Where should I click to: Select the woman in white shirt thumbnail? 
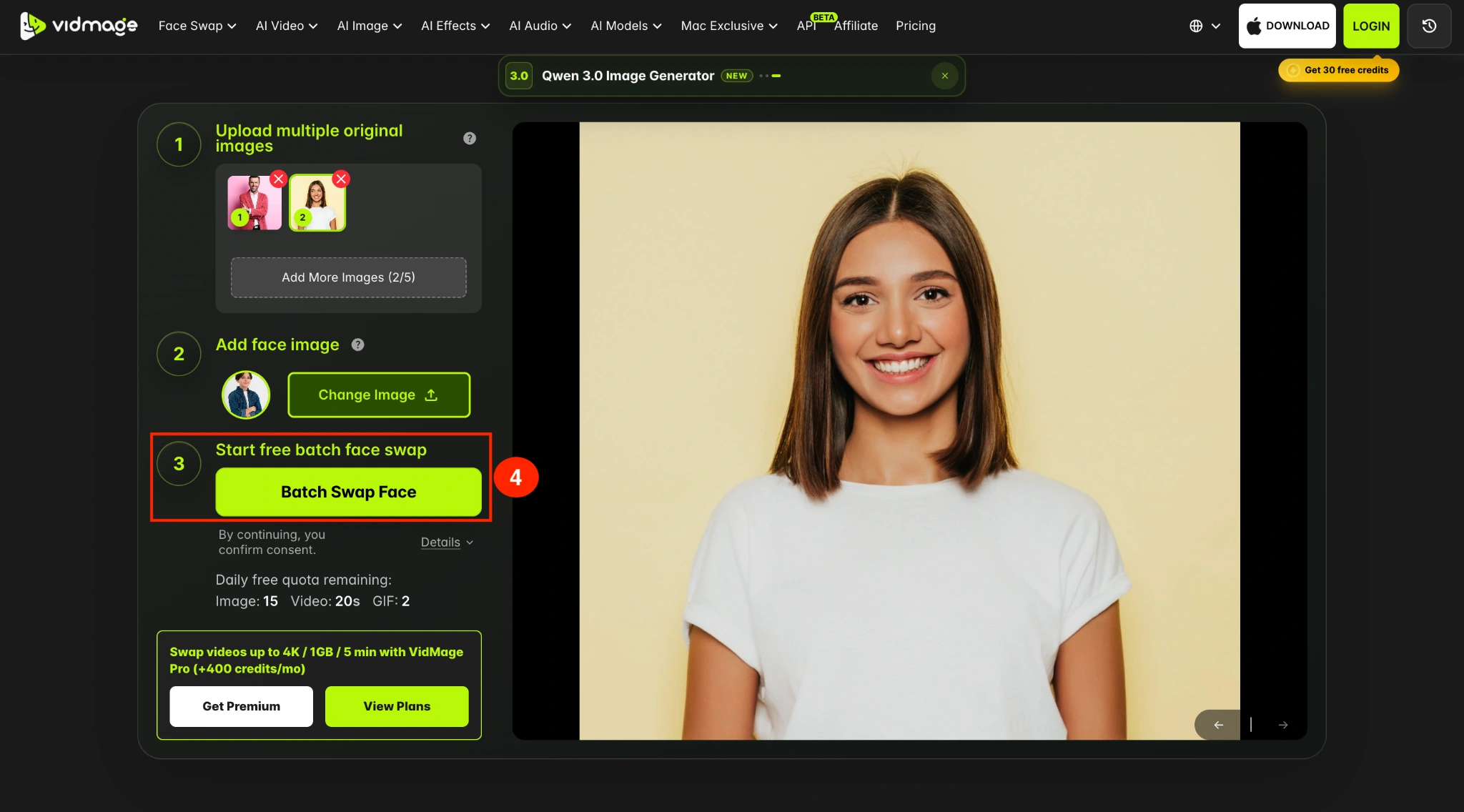[317, 203]
